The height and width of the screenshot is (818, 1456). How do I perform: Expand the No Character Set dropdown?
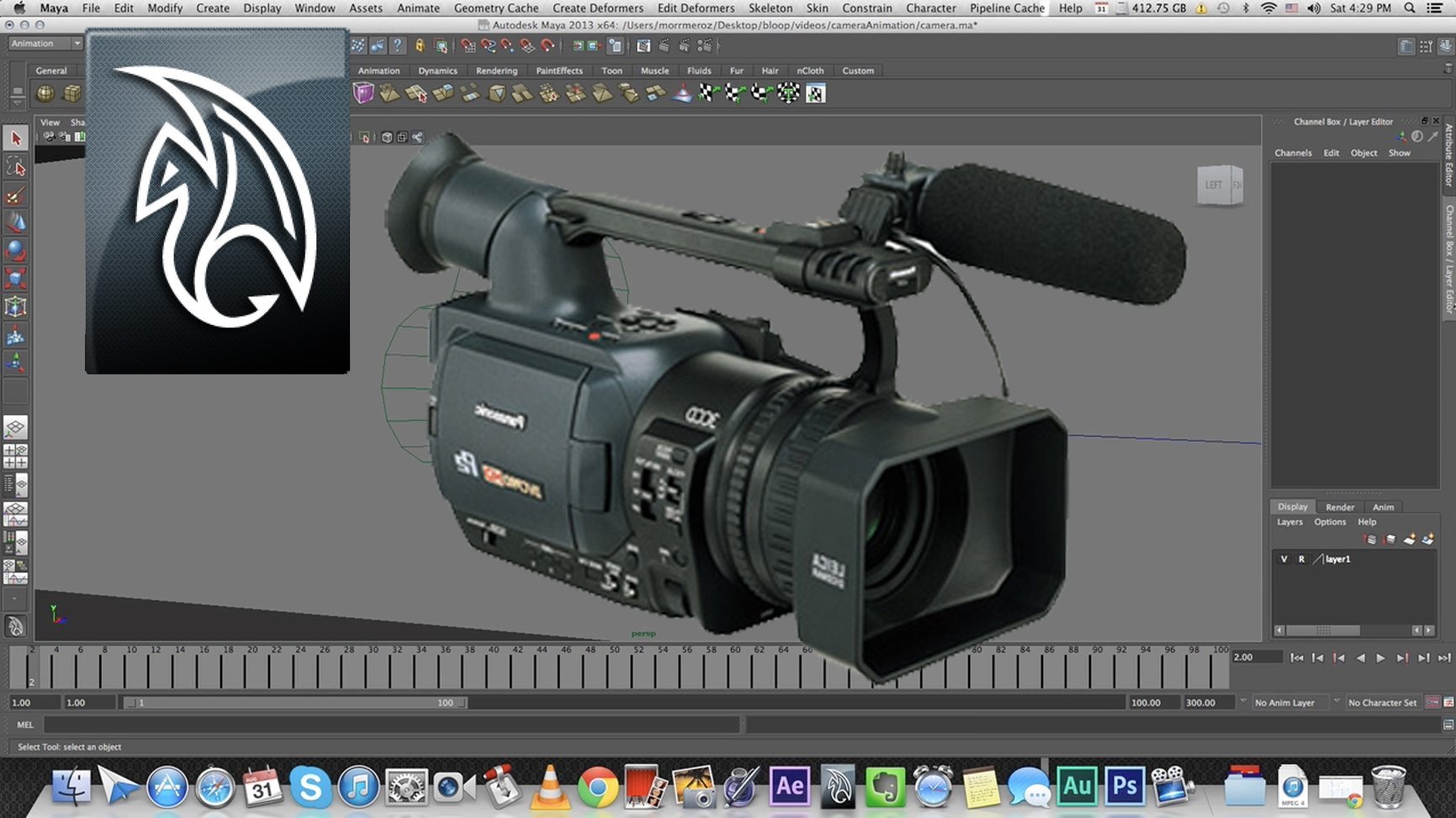(x=1381, y=703)
